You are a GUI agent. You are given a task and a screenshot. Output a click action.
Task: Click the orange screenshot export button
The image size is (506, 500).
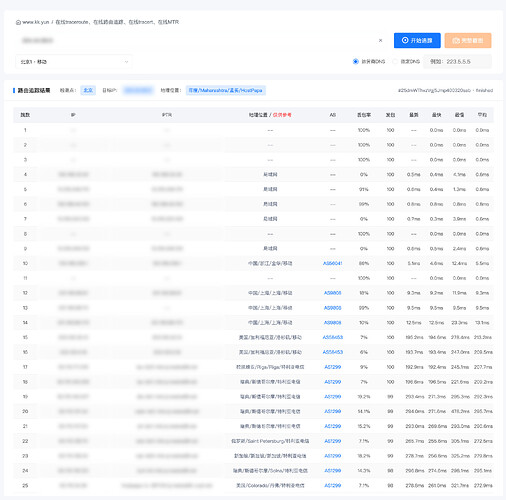click(468, 40)
